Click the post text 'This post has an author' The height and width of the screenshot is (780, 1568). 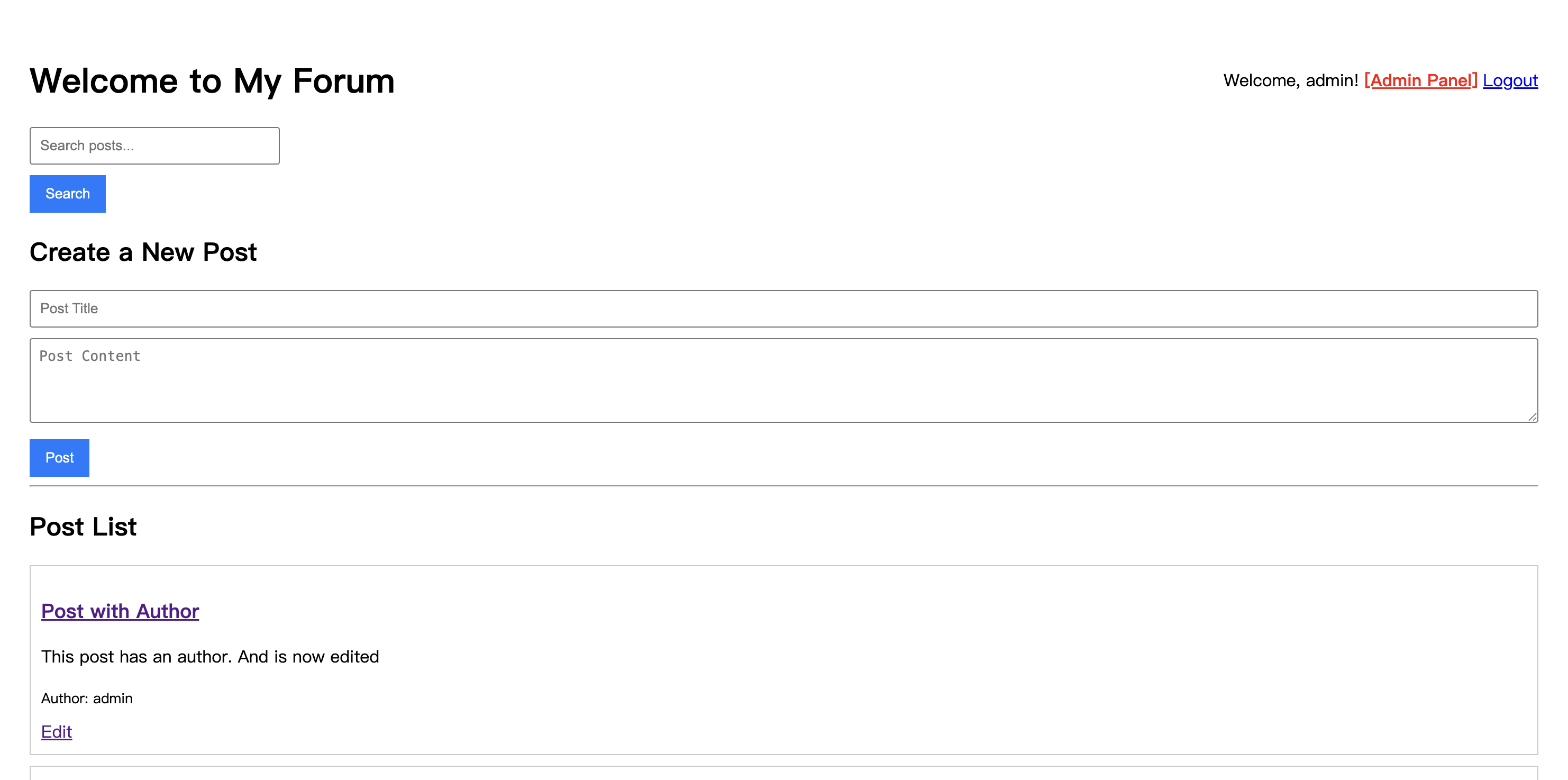click(x=136, y=657)
